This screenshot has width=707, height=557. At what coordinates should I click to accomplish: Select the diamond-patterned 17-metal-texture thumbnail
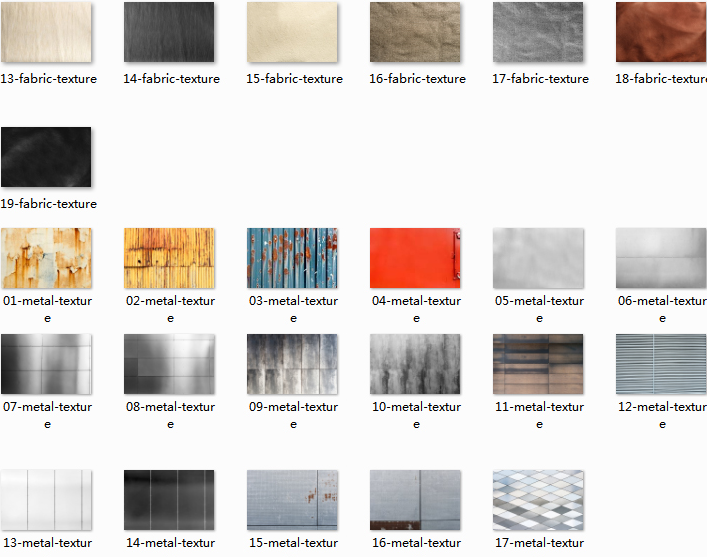pos(538,500)
